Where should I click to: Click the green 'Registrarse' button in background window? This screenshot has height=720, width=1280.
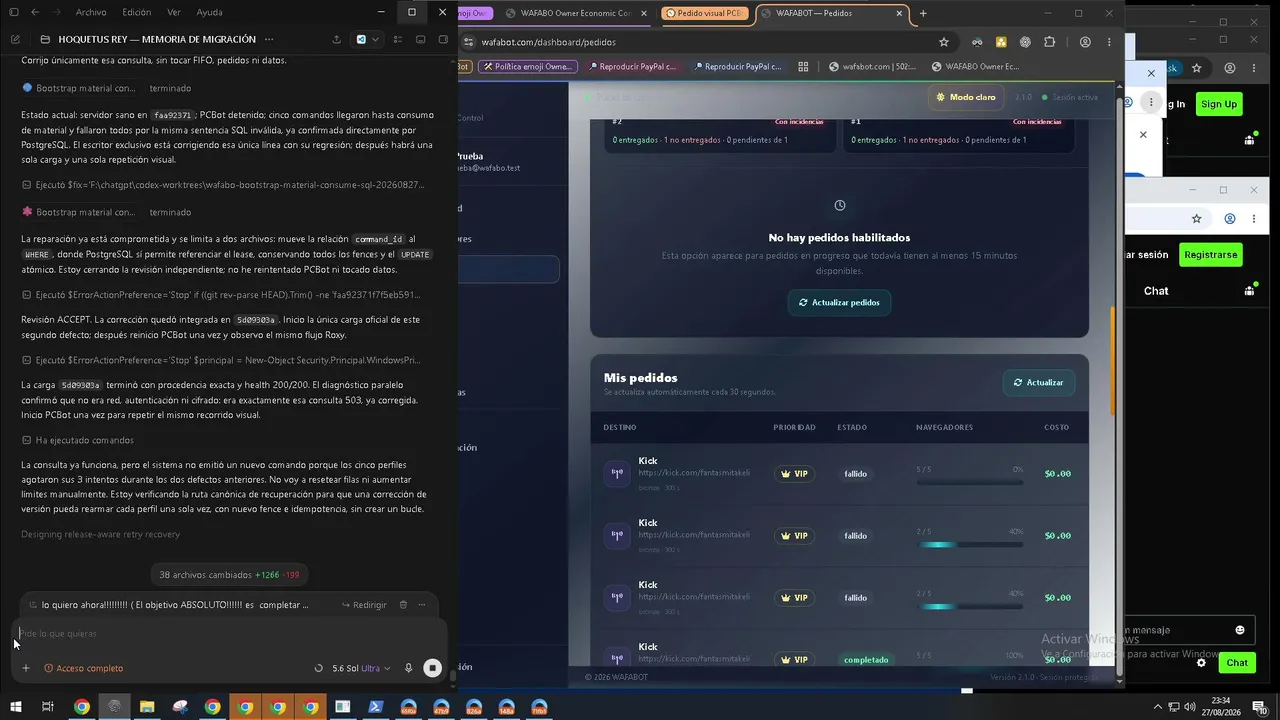point(1211,255)
